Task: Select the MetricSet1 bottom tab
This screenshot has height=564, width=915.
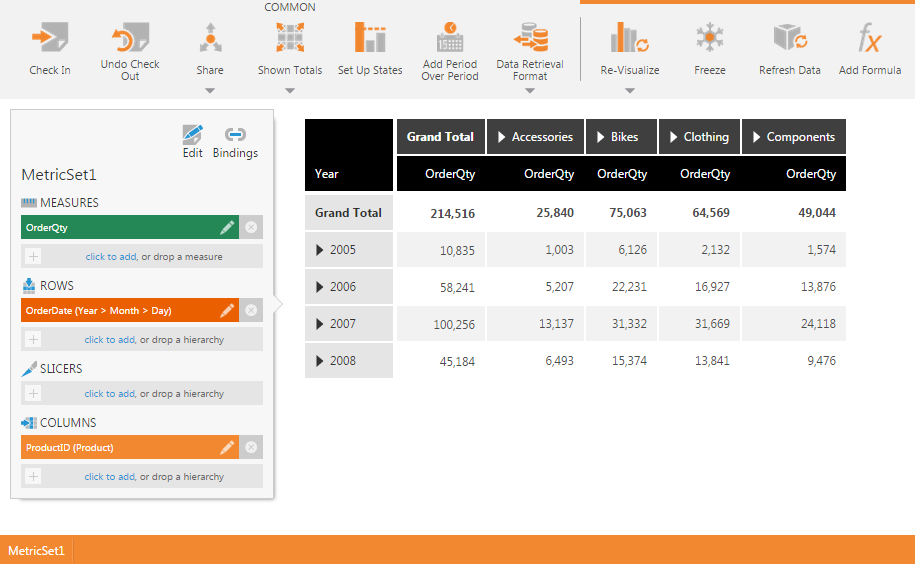Action: (36, 550)
